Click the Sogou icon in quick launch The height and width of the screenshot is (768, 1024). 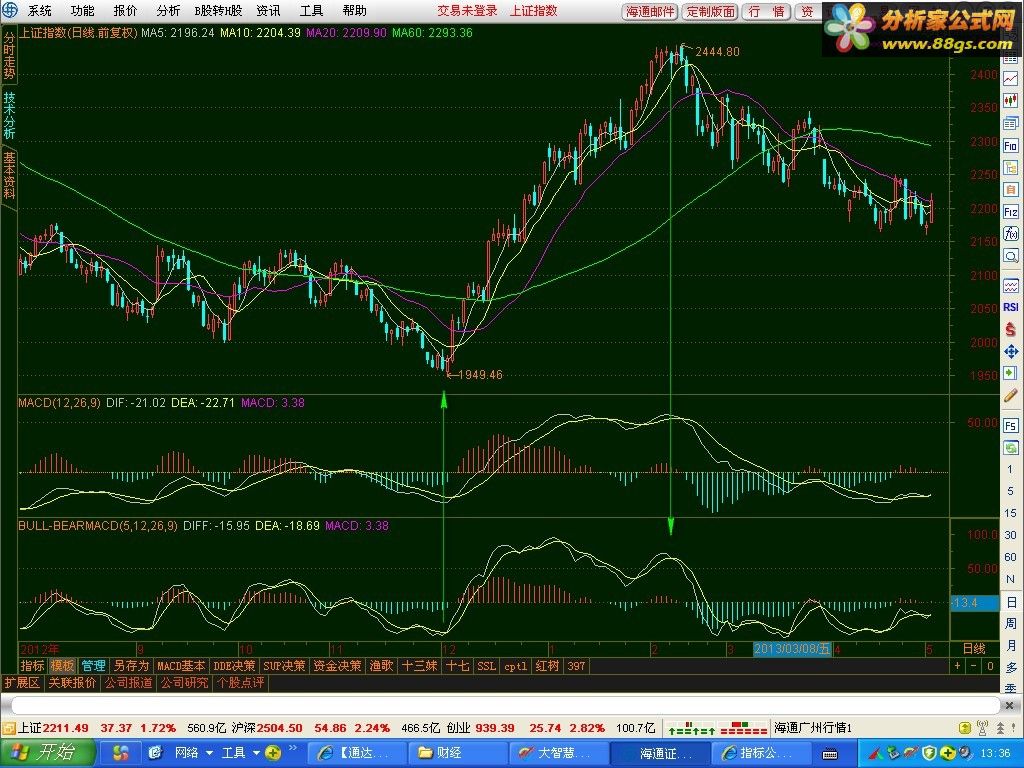[121, 753]
